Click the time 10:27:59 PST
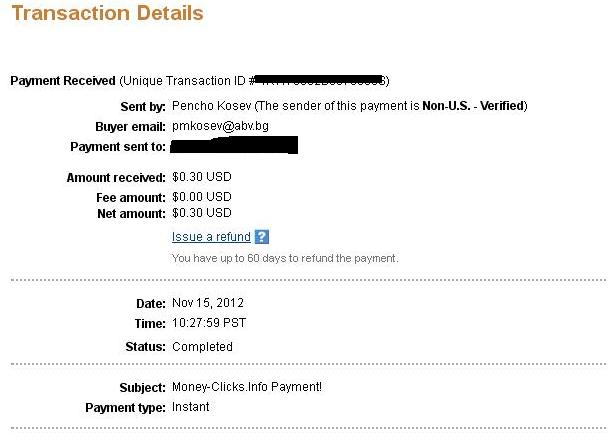This screenshot has height=433, width=608. pos(209,323)
